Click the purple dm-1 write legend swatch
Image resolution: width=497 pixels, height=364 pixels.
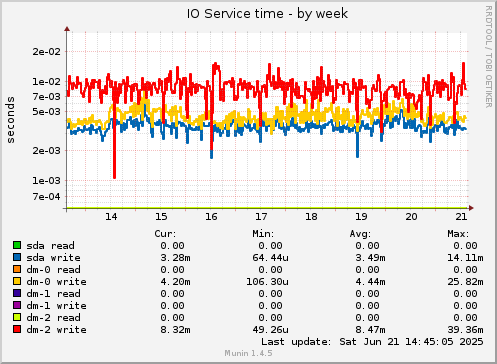[17, 305]
